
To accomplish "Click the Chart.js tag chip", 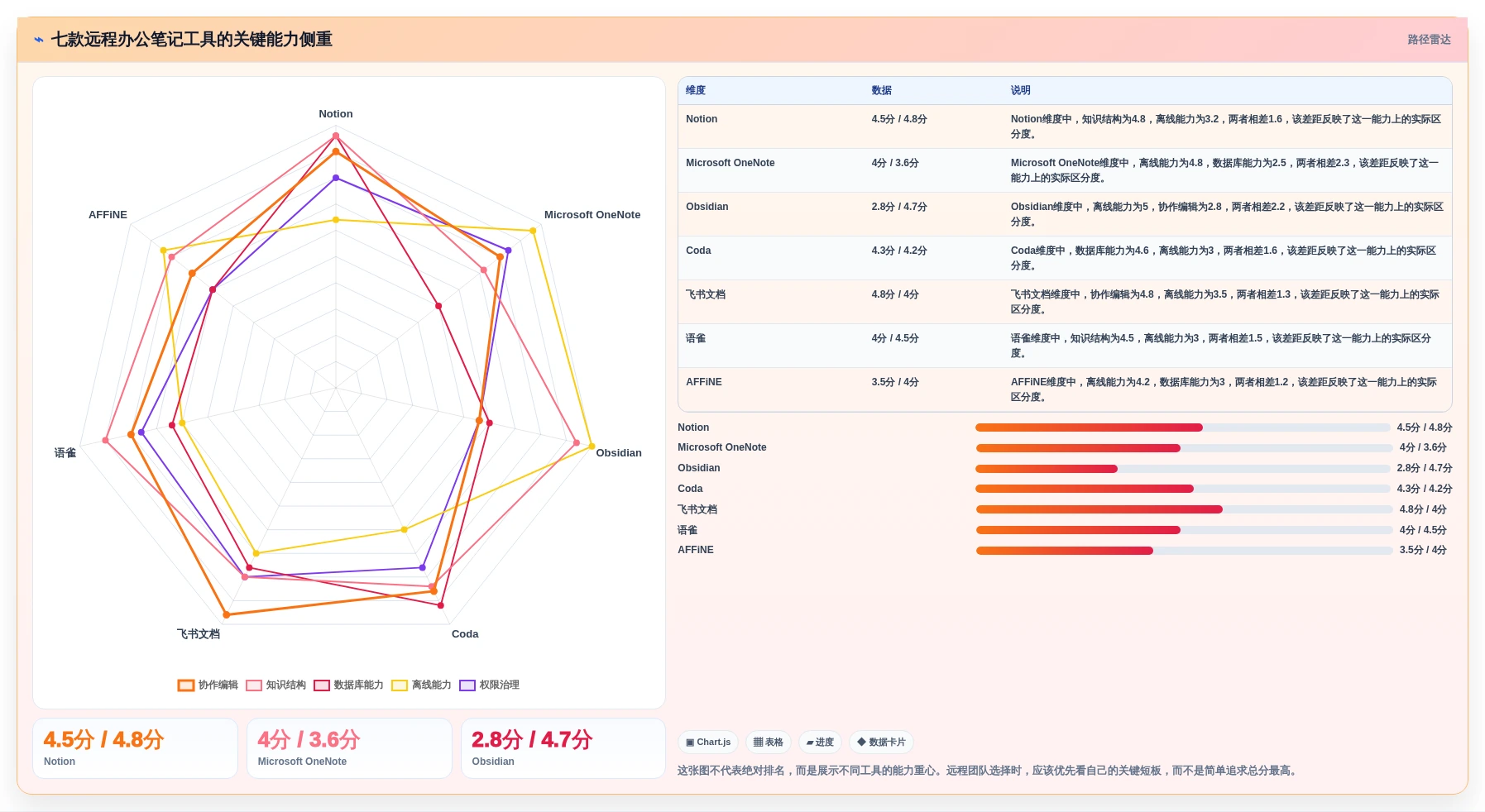I will pos(708,743).
